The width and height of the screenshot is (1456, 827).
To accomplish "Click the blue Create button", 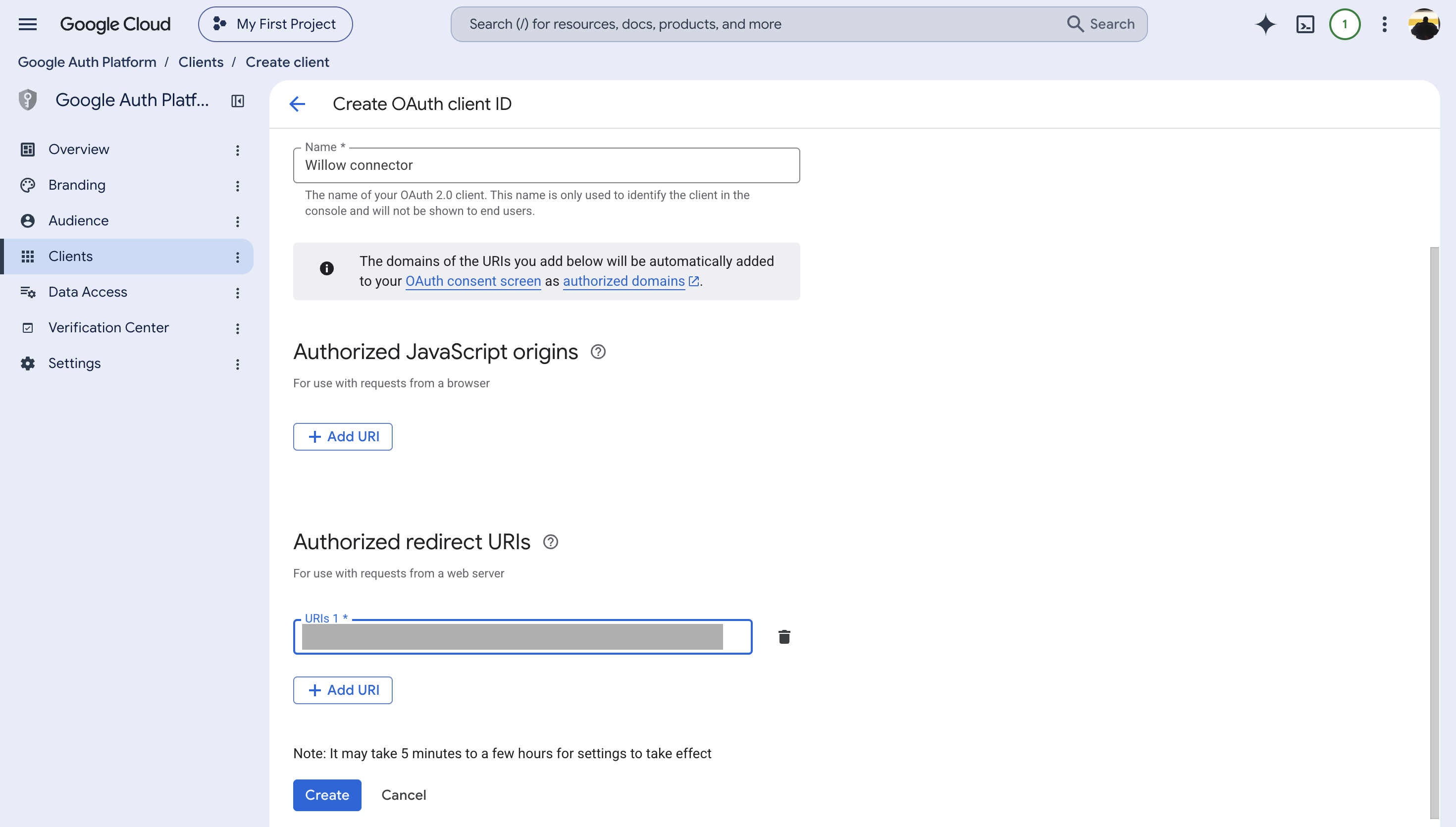I will [x=327, y=795].
